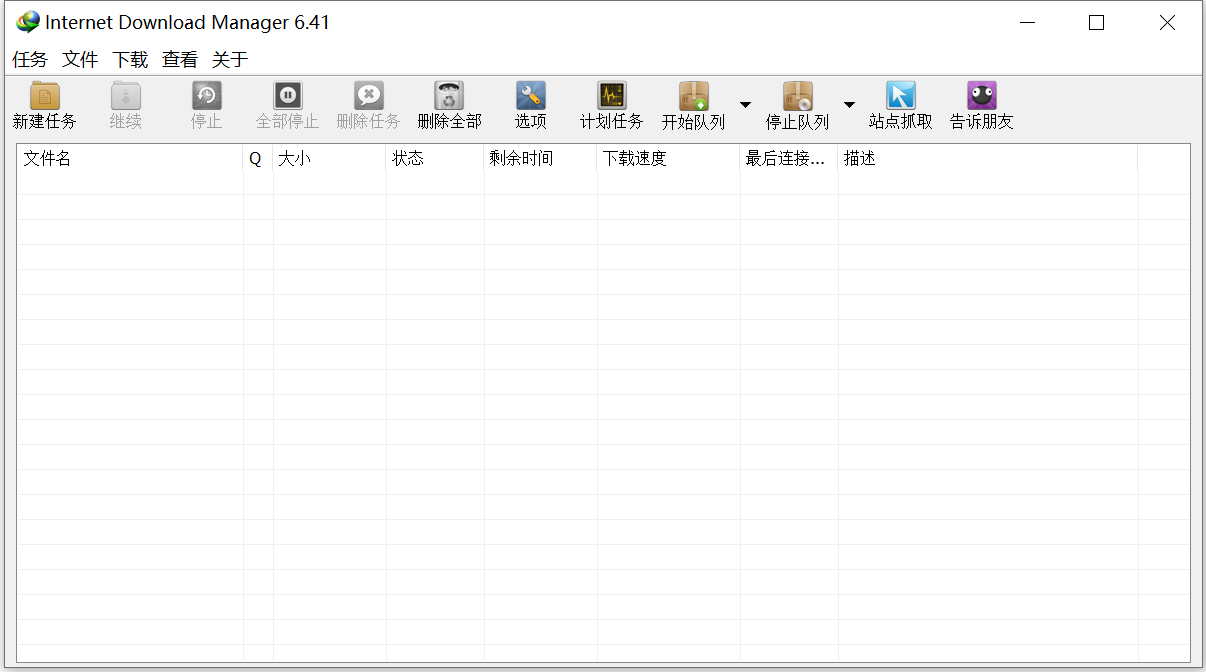Image resolution: width=1206 pixels, height=672 pixels.
Task: Sort by the 文件名 column header
Action: pyautogui.click(x=130, y=158)
